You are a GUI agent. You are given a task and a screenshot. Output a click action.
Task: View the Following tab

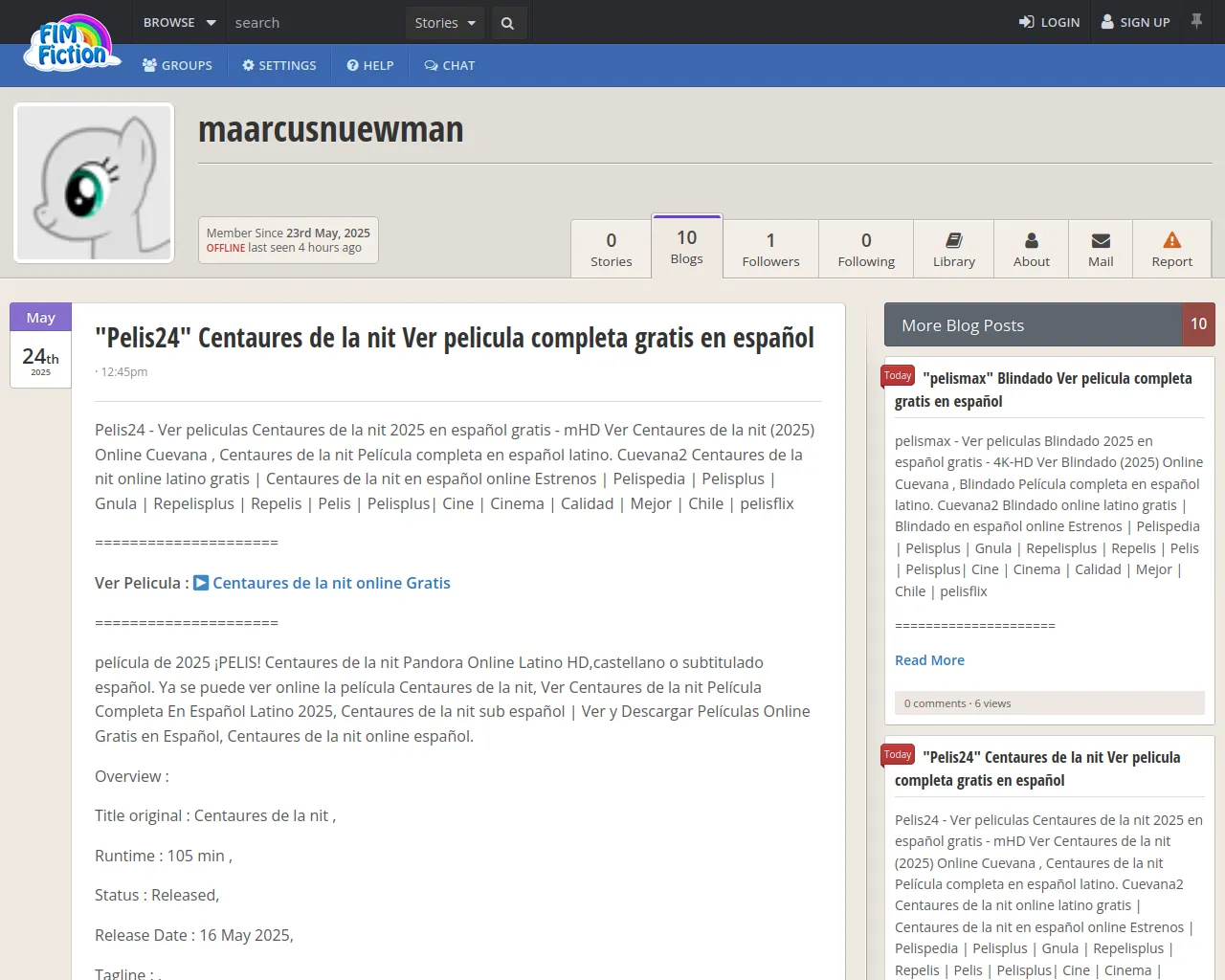(x=866, y=249)
